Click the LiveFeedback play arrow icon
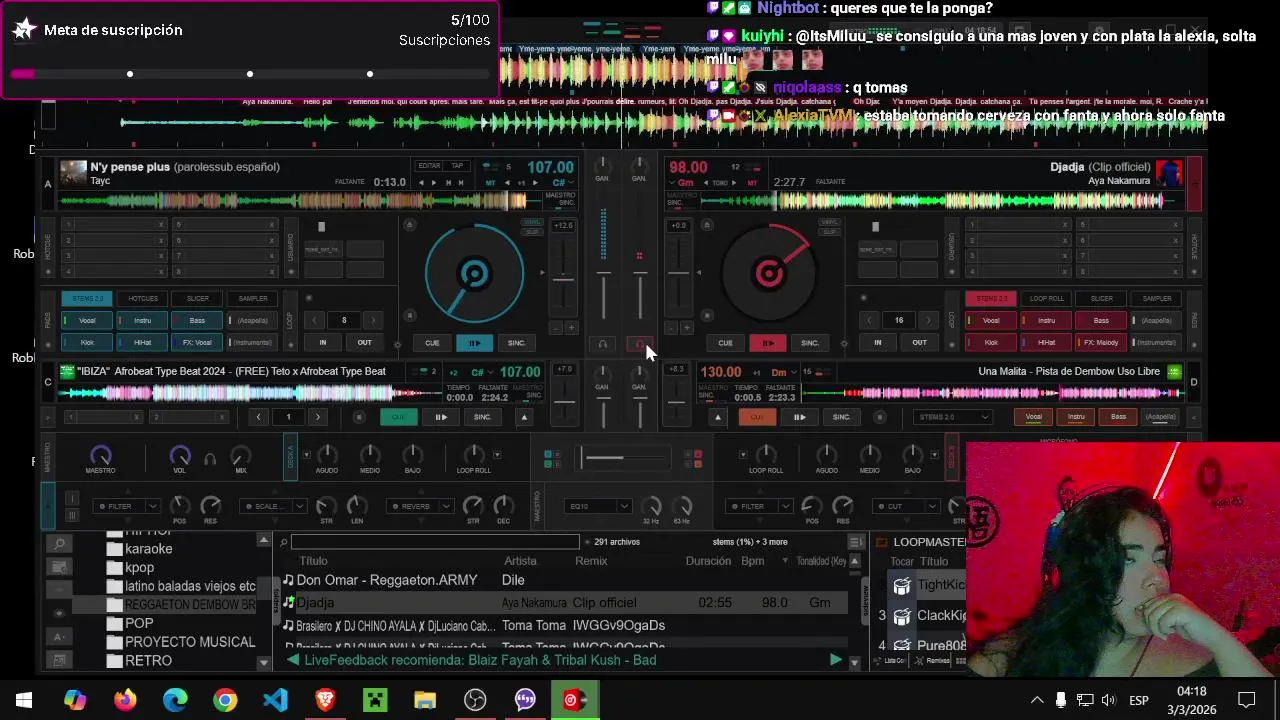Screen dimensions: 1280x720 pos(835,660)
